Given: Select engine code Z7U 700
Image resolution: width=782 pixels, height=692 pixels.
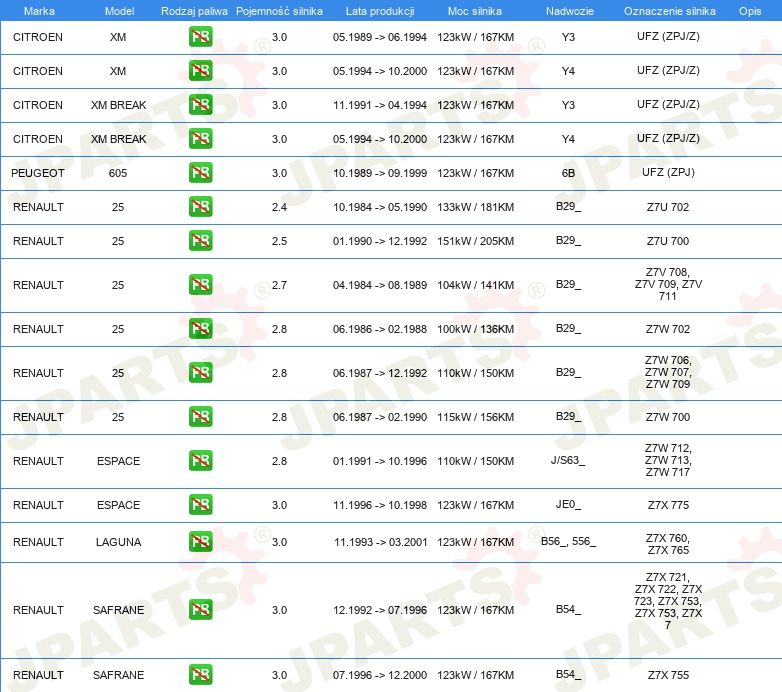Looking at the screenshot, I should click(668, 241).
